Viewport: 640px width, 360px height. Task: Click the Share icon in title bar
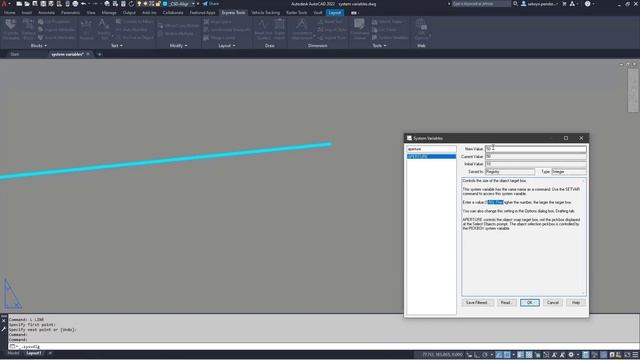(x=211, y=4)
